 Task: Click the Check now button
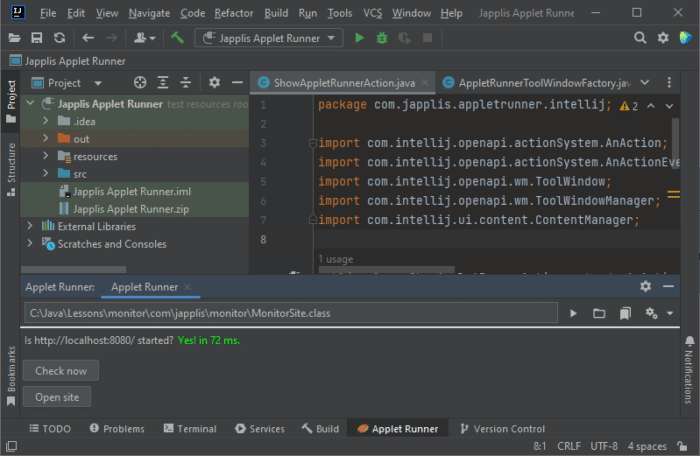[61, 371]
